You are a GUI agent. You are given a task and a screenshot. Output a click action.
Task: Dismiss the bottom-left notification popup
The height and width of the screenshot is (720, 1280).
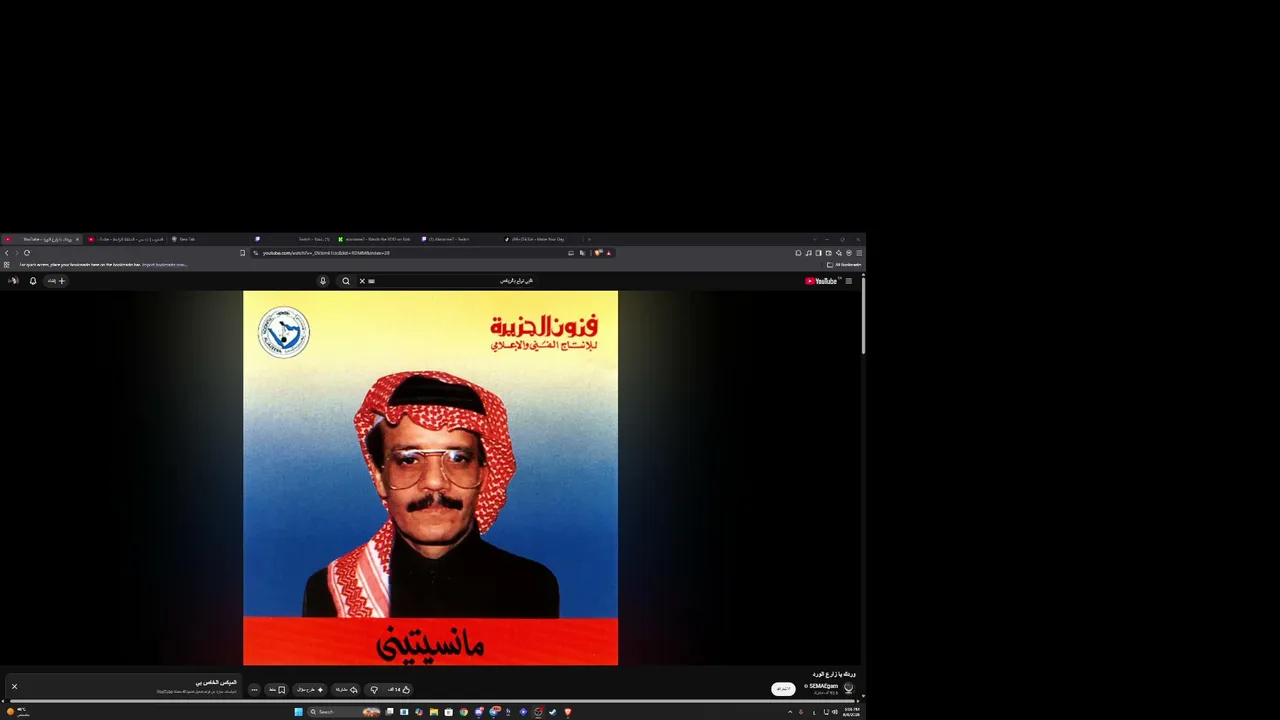[x=14, y=686]
